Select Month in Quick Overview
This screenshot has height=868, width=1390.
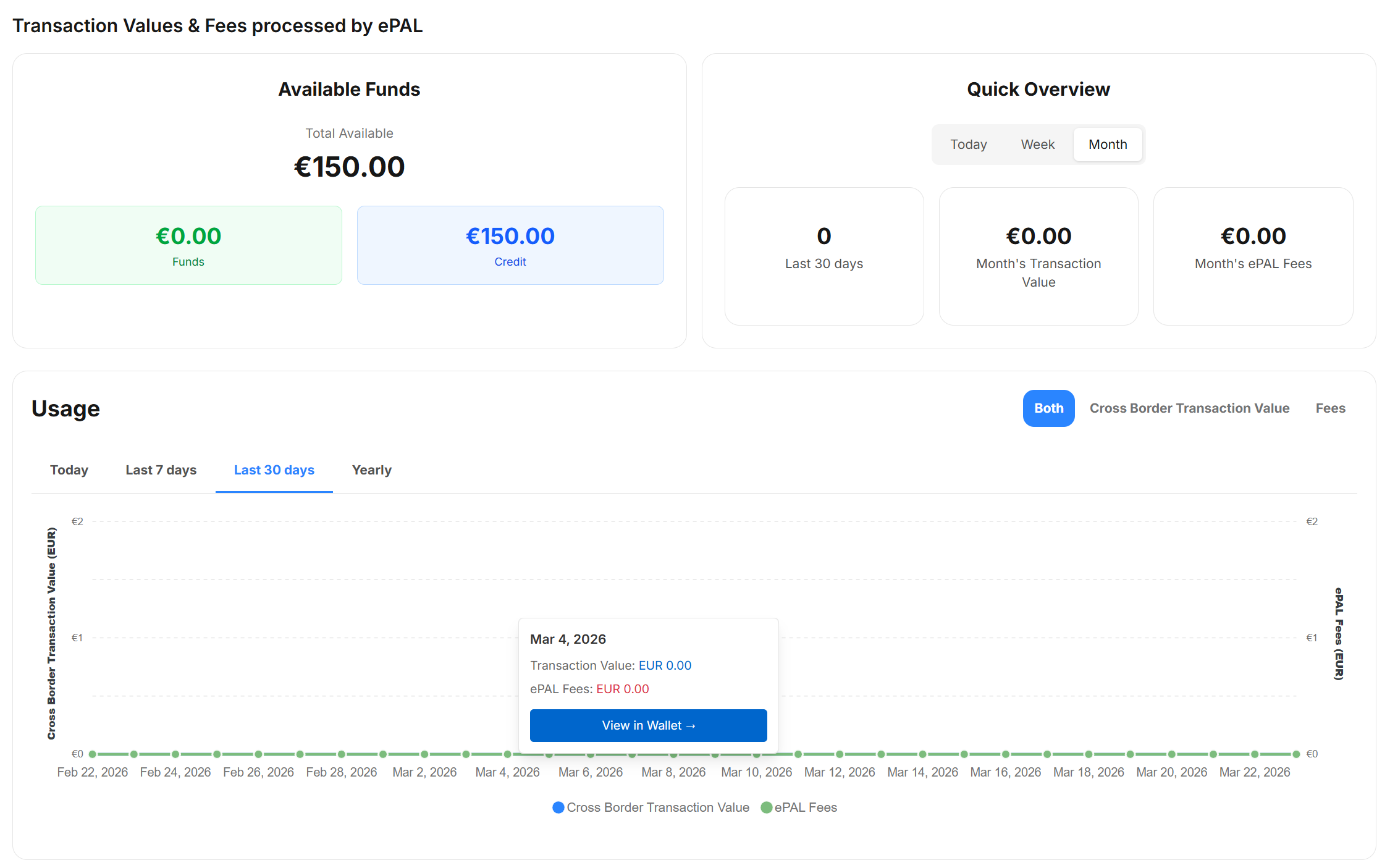pyautogui.click(x=1108, y=145)
